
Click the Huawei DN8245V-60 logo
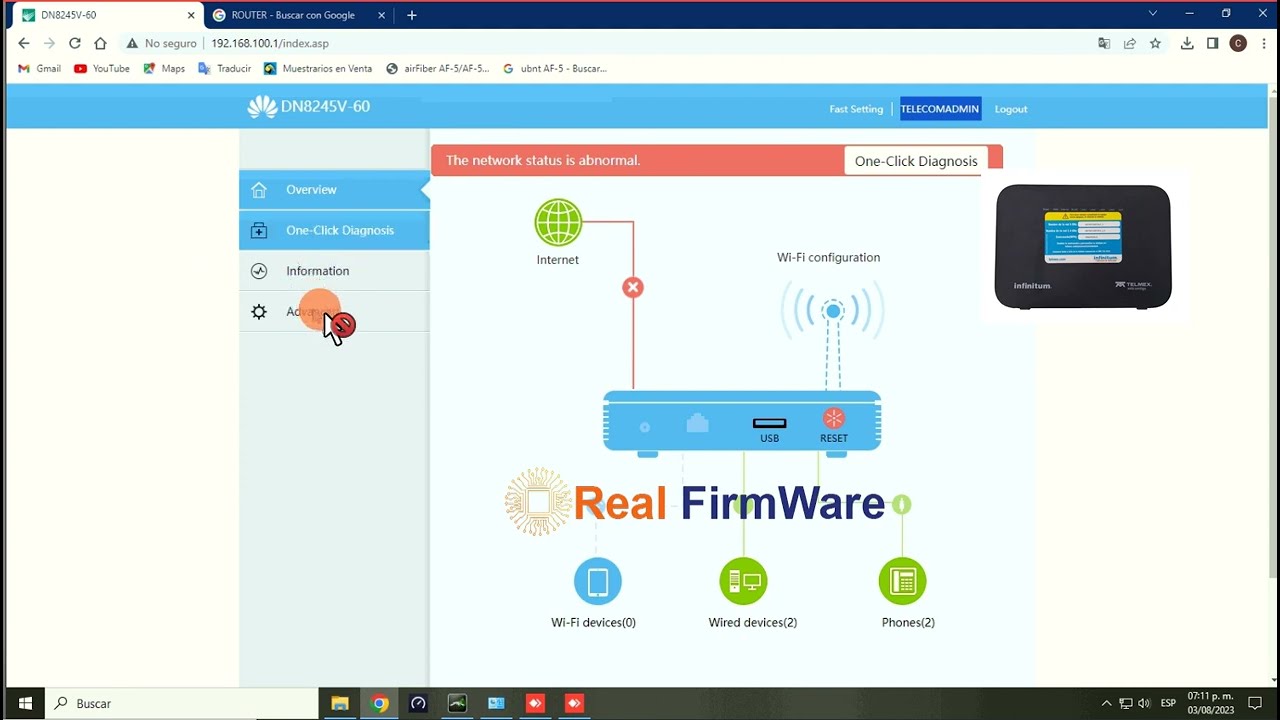point(309,107)
